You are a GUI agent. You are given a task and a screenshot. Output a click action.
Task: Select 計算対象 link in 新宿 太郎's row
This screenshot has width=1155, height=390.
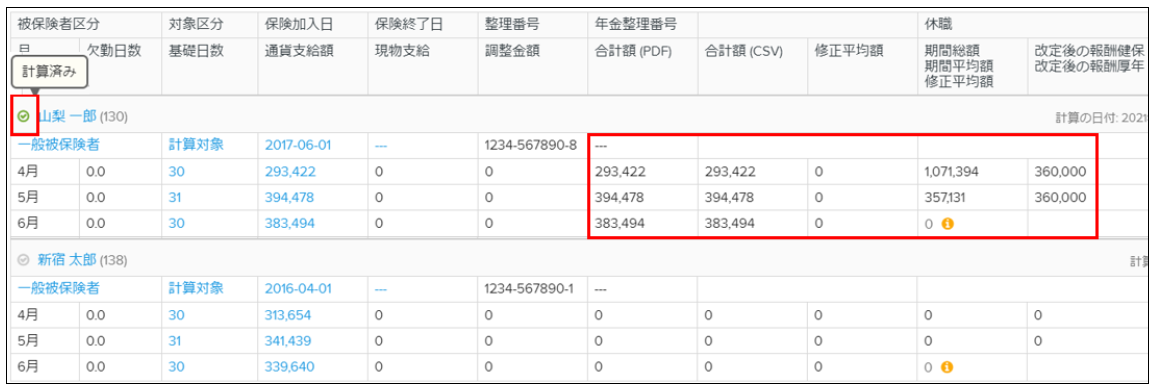[x=195, y=288]
